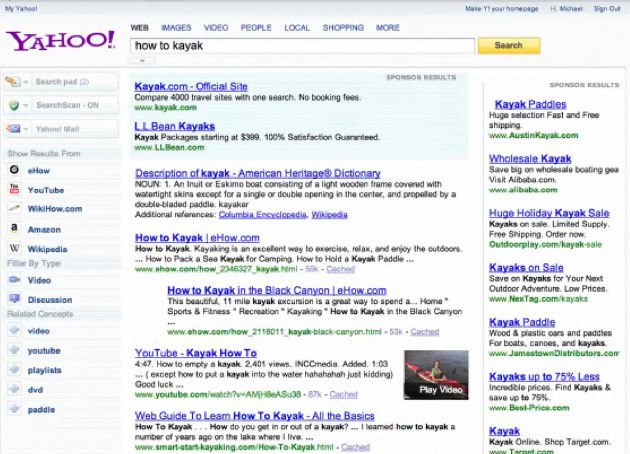Switch to the SHOPPING search tab
630x454 pixels.
[343, 28]
